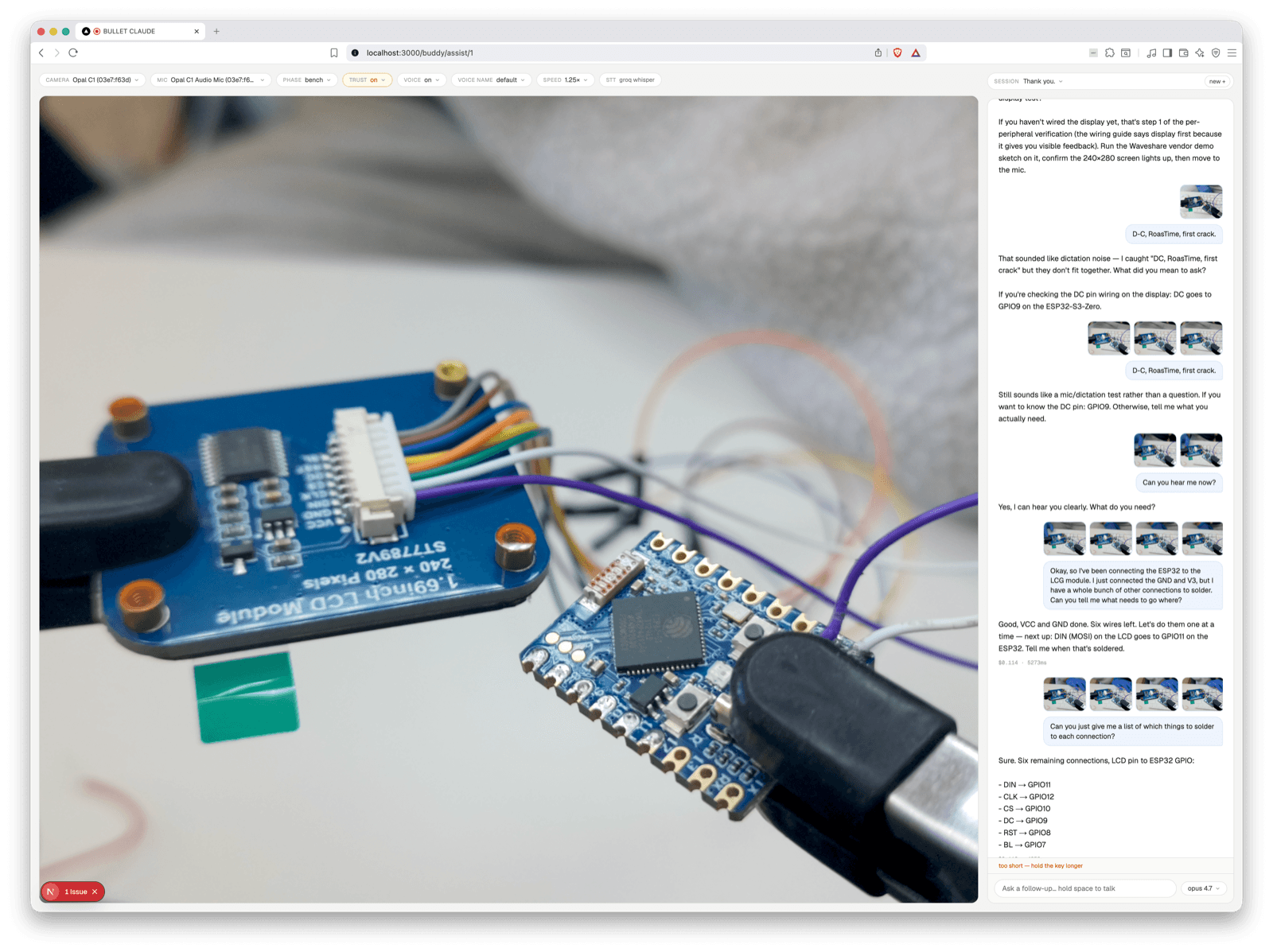Reload the localhost page
This screenshot has width=1273, height=952.
tap(73, 52)
